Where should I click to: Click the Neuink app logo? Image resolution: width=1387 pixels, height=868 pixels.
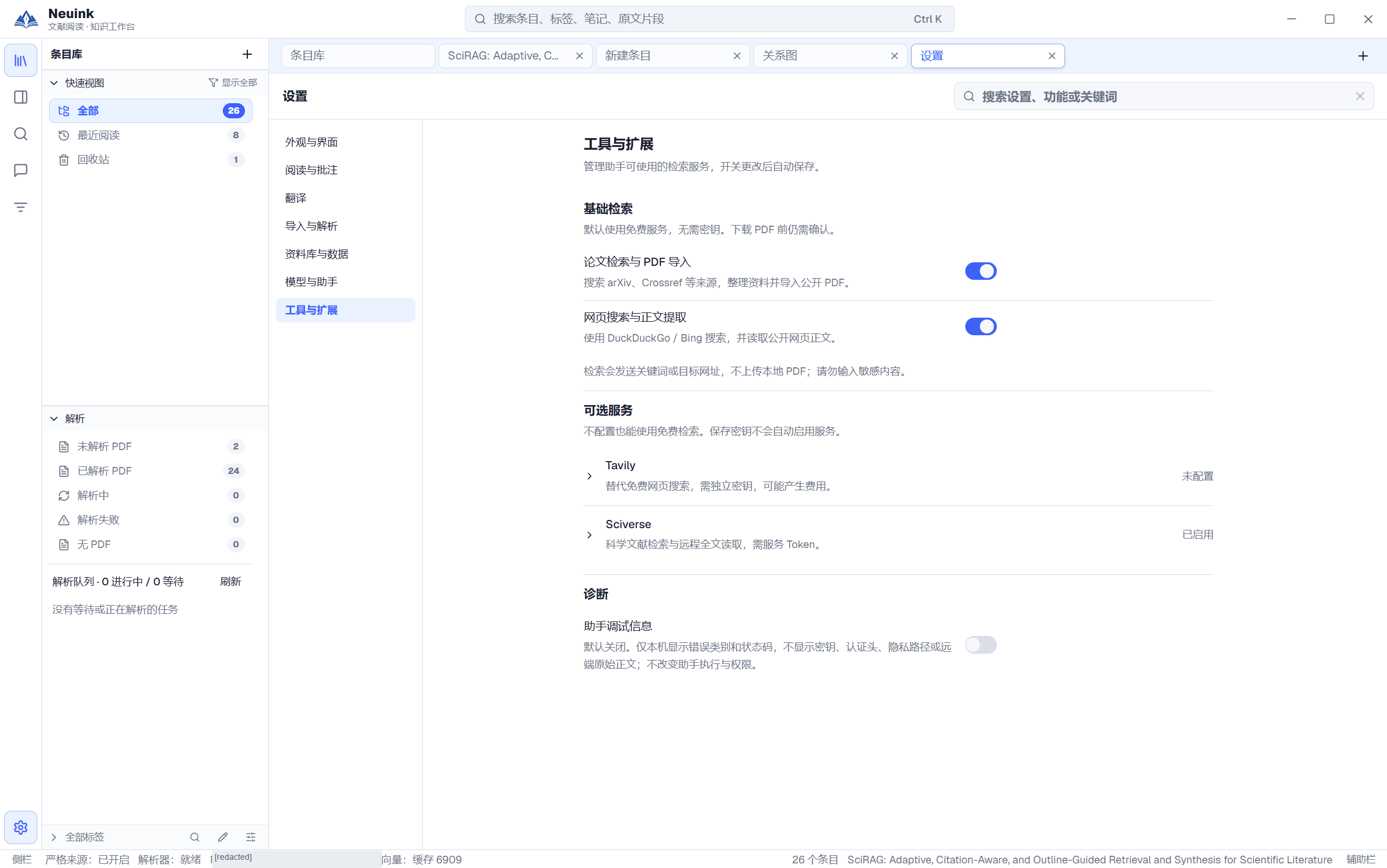[x=26, y=19]
